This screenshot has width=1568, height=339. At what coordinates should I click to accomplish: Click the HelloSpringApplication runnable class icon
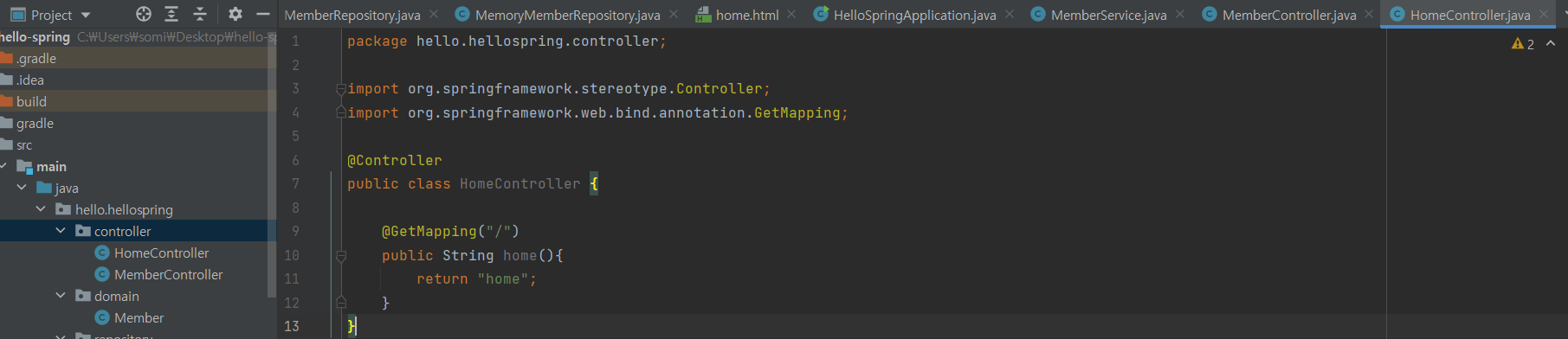(x=821, y=15)
